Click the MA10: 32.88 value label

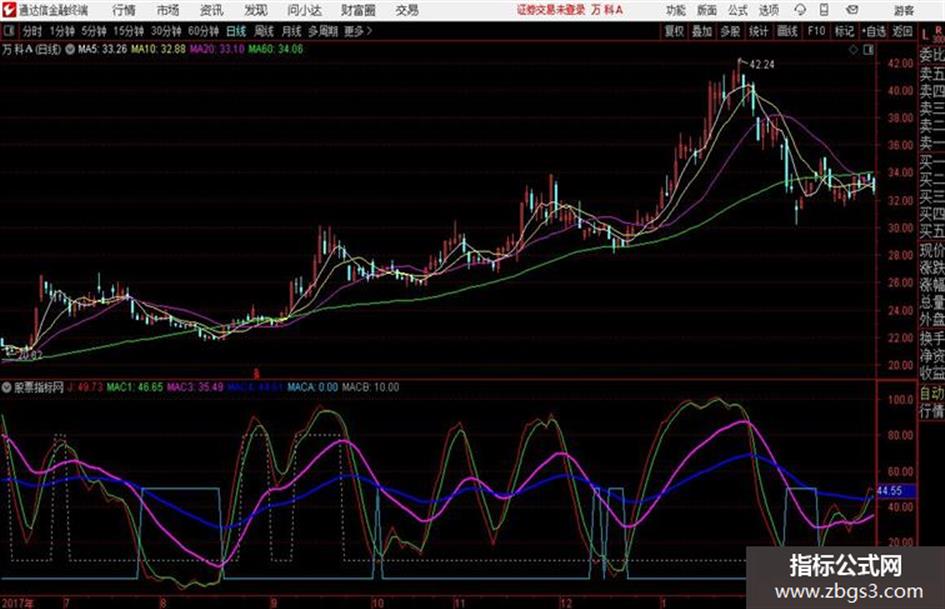[159, 49]
